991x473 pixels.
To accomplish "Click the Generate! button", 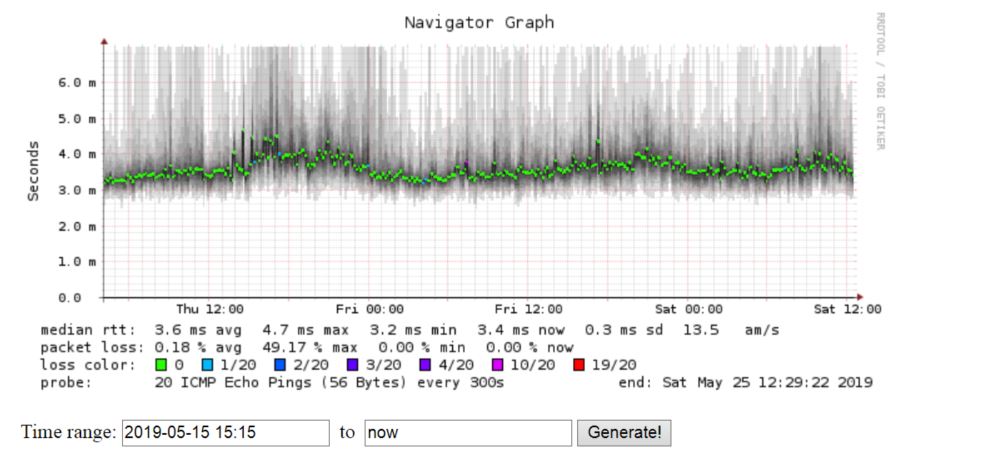I will 624,433.
